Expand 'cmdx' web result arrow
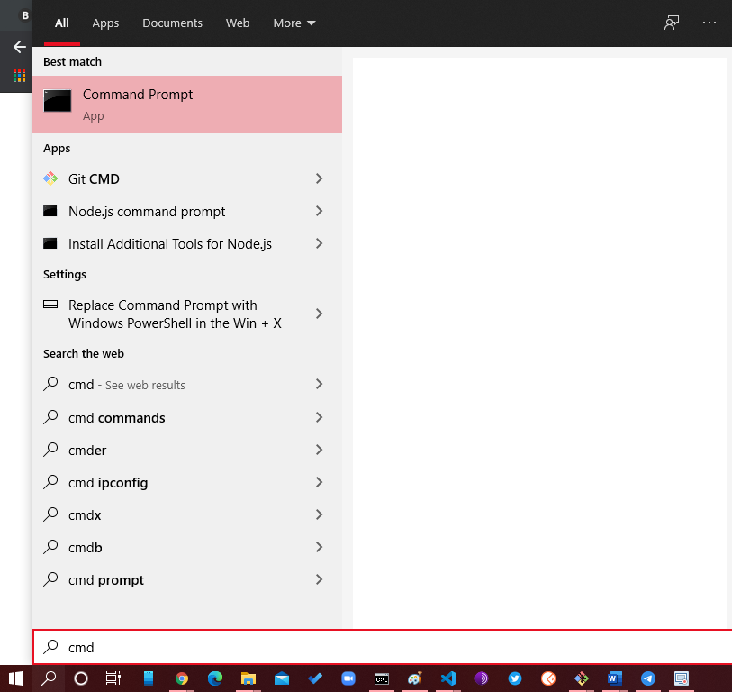732x692 pixels. coord(319,515)
